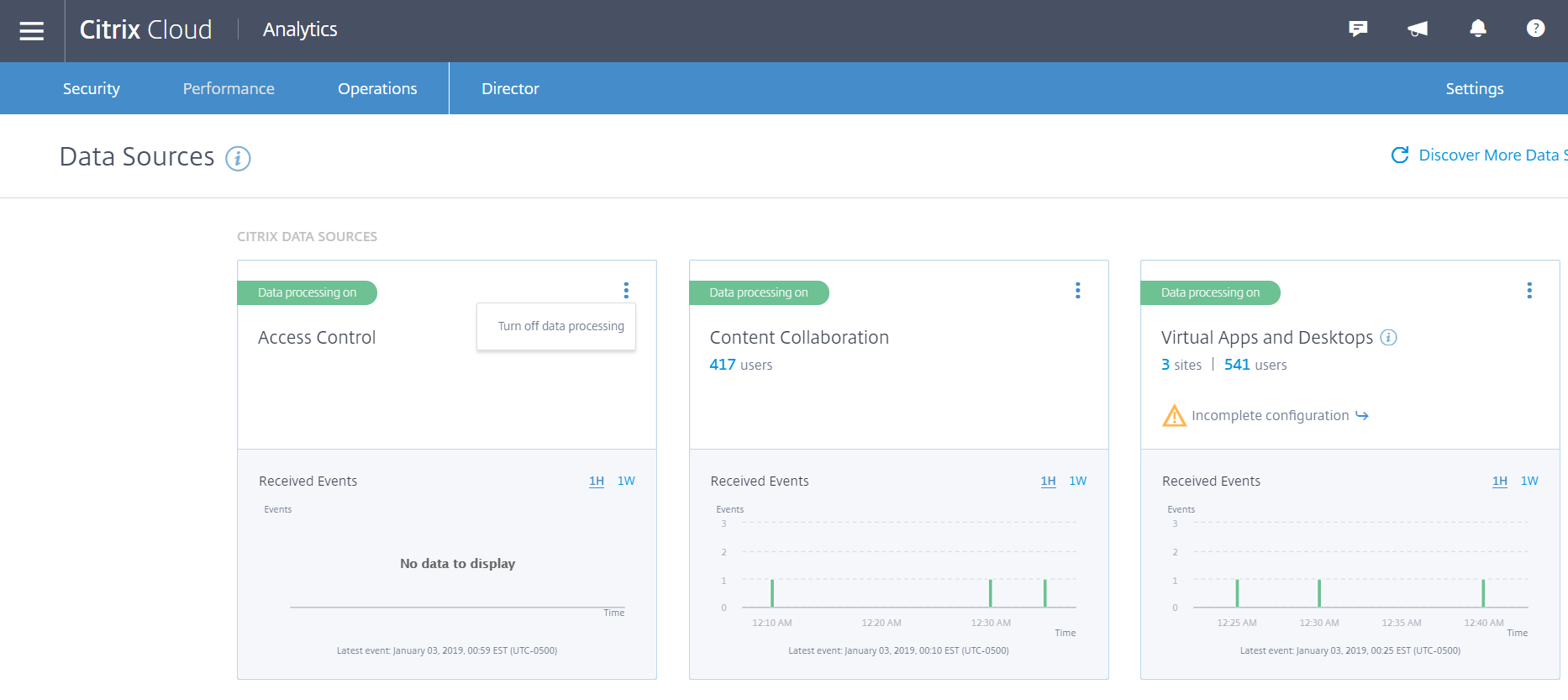Viewport: 1568px width, 700px height.
Task: Click the Virtual Apps and Desktops title
Action: point(1267,338)
